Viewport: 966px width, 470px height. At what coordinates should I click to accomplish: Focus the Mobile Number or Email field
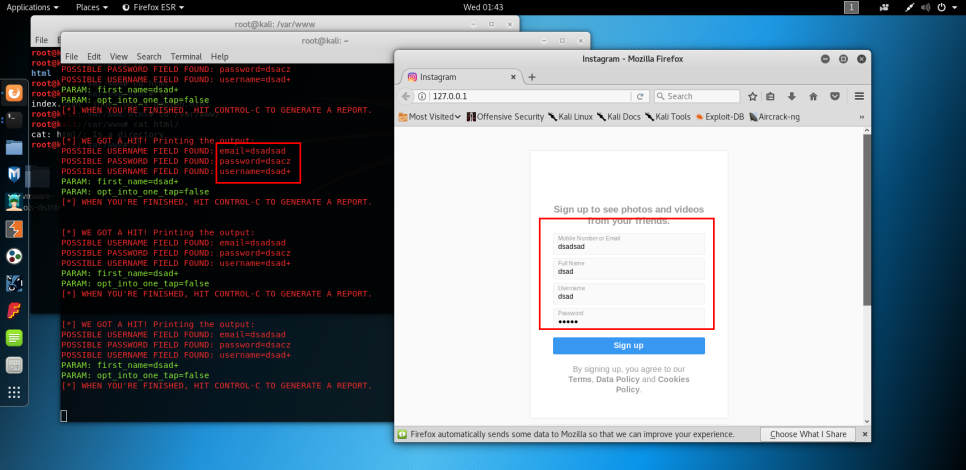tap(628, 243)
